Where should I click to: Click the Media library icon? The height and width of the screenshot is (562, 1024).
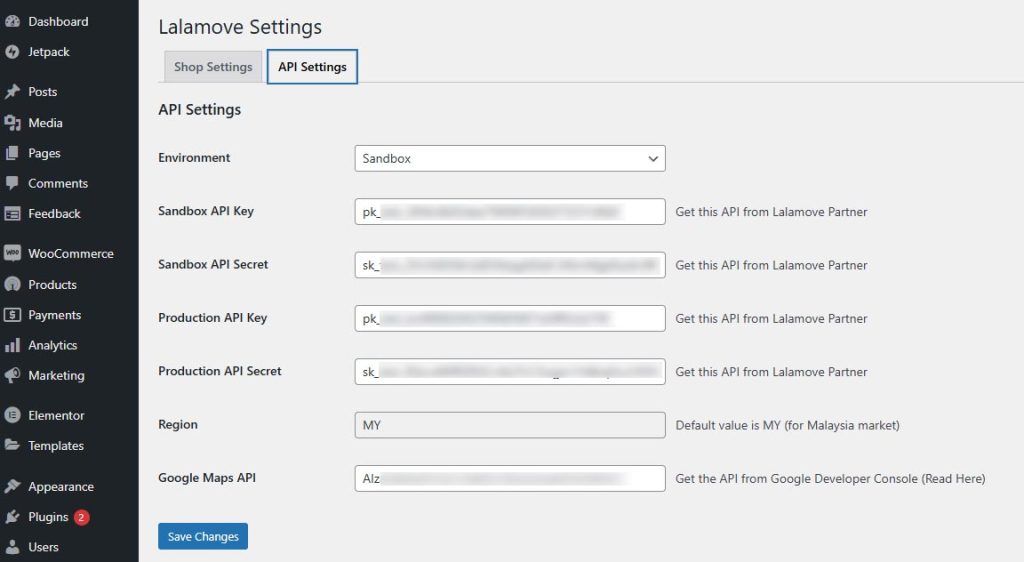12,123
